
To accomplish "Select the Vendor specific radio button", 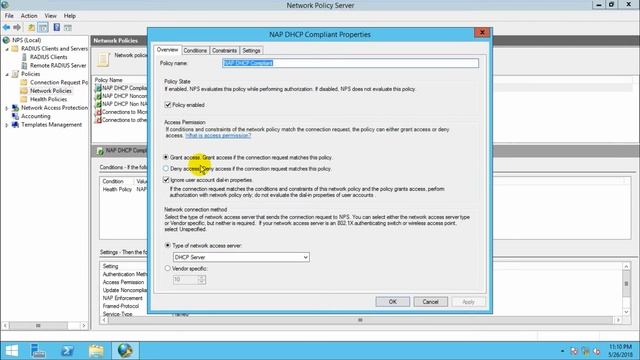I will (168, 268).
